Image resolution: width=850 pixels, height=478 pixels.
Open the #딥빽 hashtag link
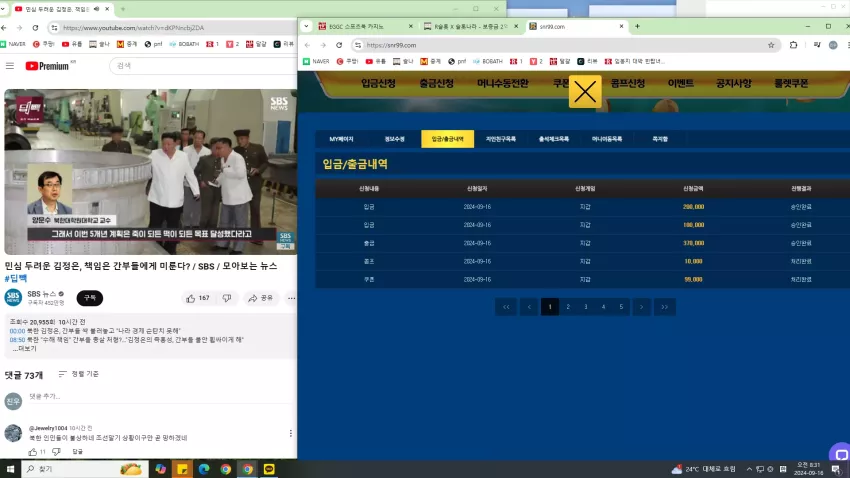[16, 279]
